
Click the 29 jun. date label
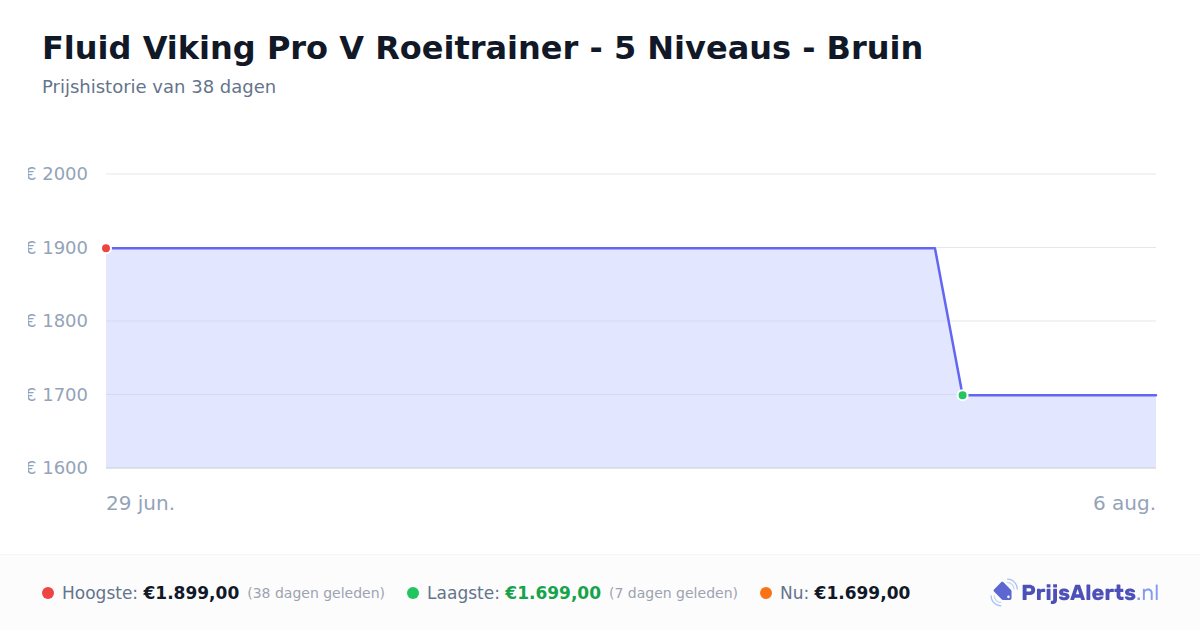pos(141,503)
